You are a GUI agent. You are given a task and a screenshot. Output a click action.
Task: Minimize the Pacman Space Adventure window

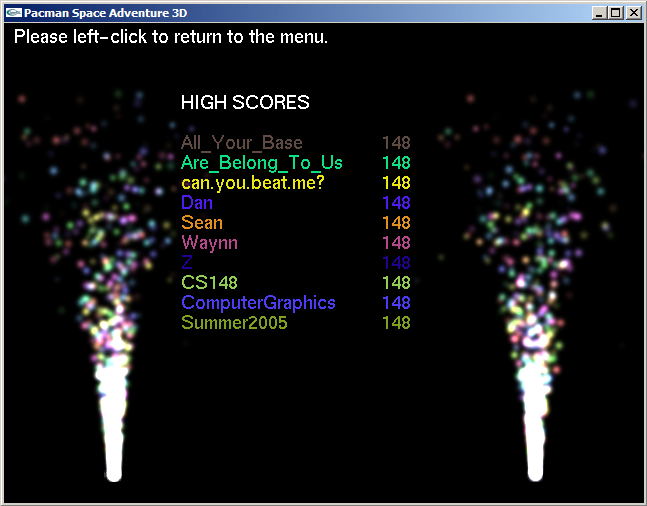598,13
